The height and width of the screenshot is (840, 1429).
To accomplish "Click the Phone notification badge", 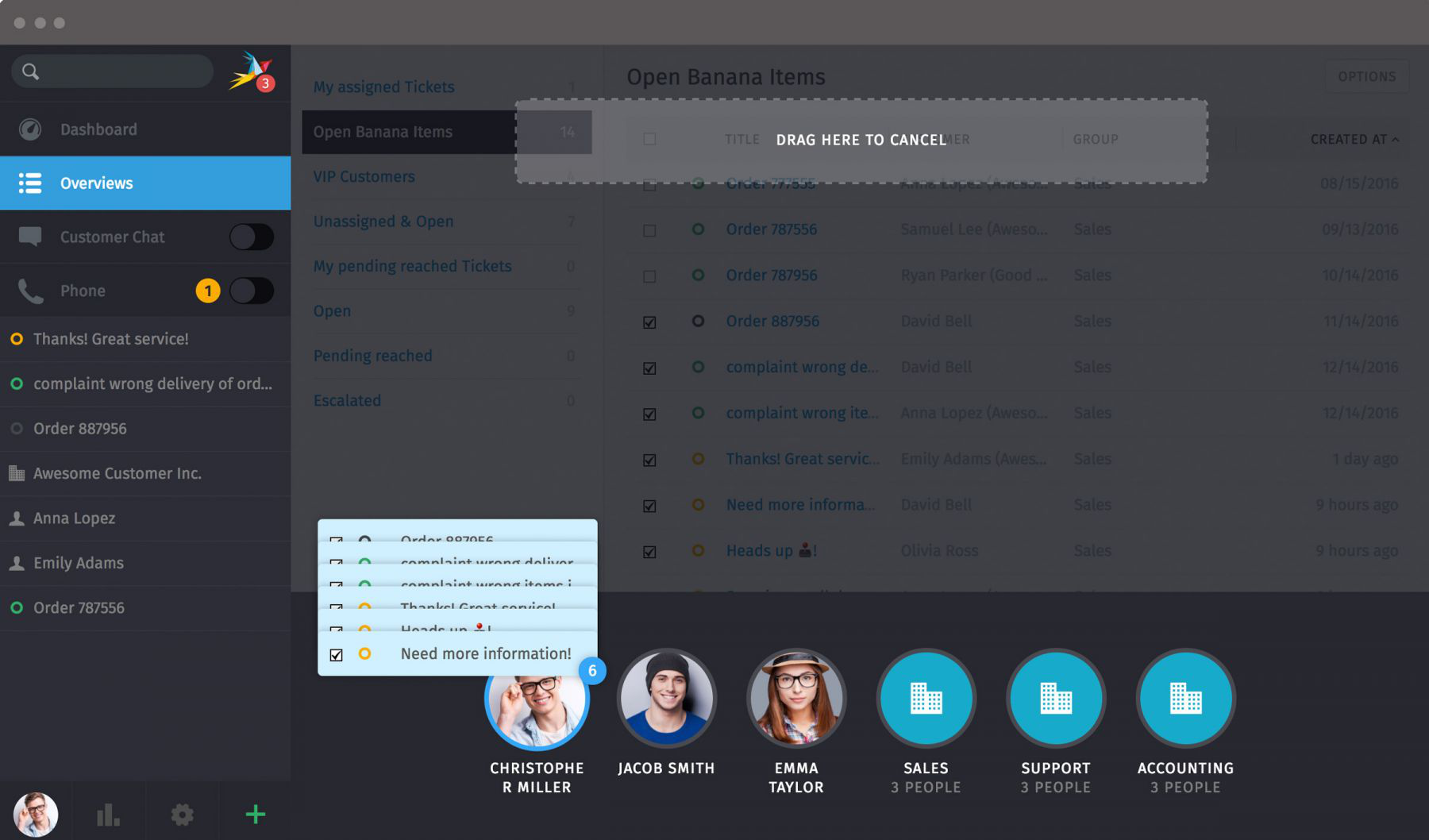I will [x=208, y=291].
